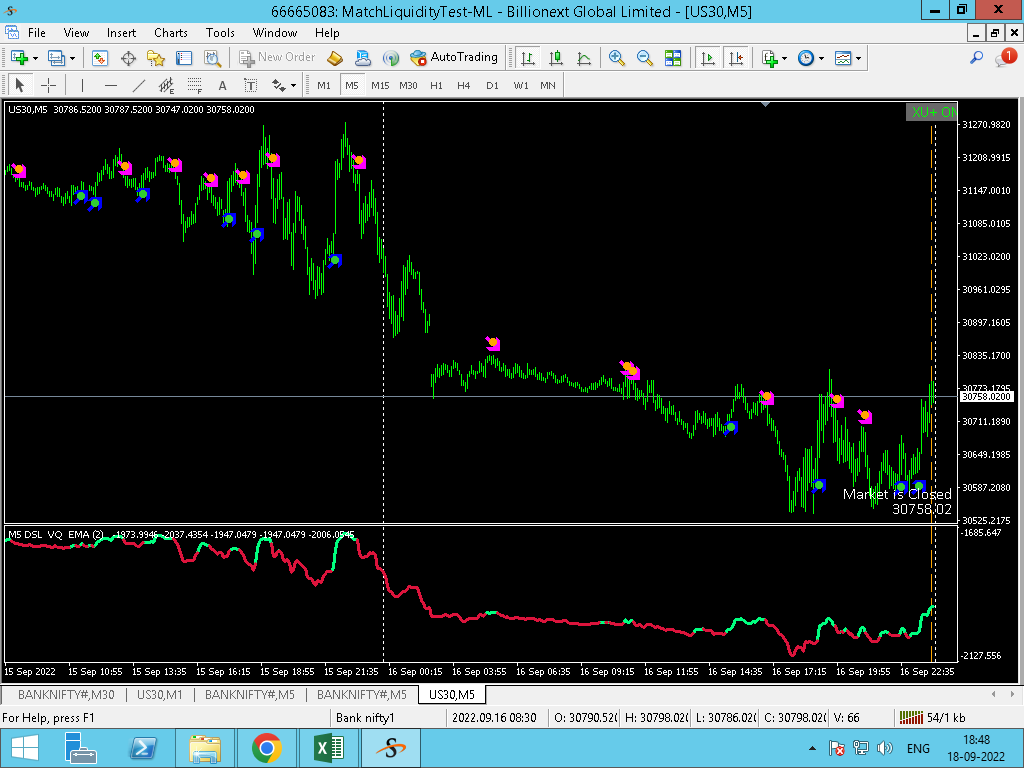Zoom in on the chart
The height and width of the screenshot is (768, 1024).
617,58
